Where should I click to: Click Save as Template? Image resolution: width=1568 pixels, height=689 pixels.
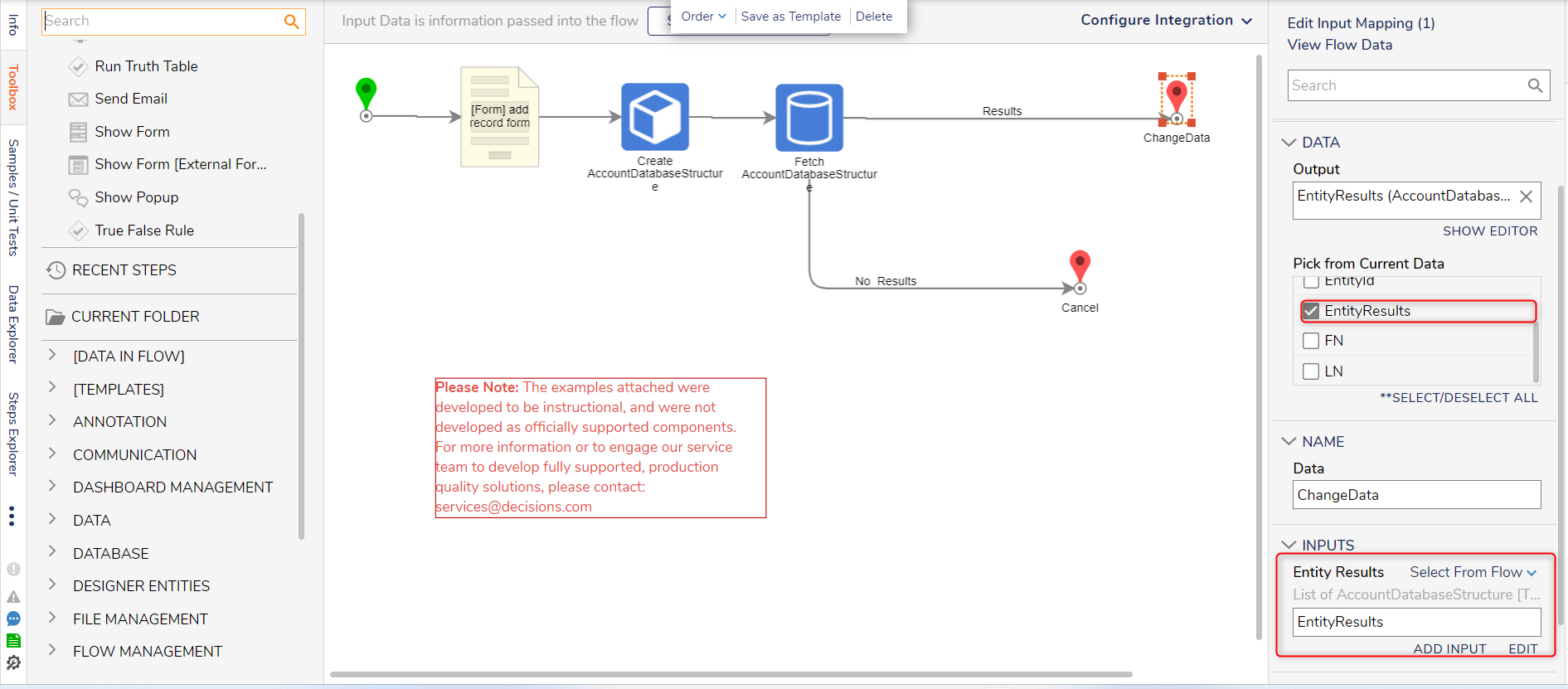tap(791, 17)
